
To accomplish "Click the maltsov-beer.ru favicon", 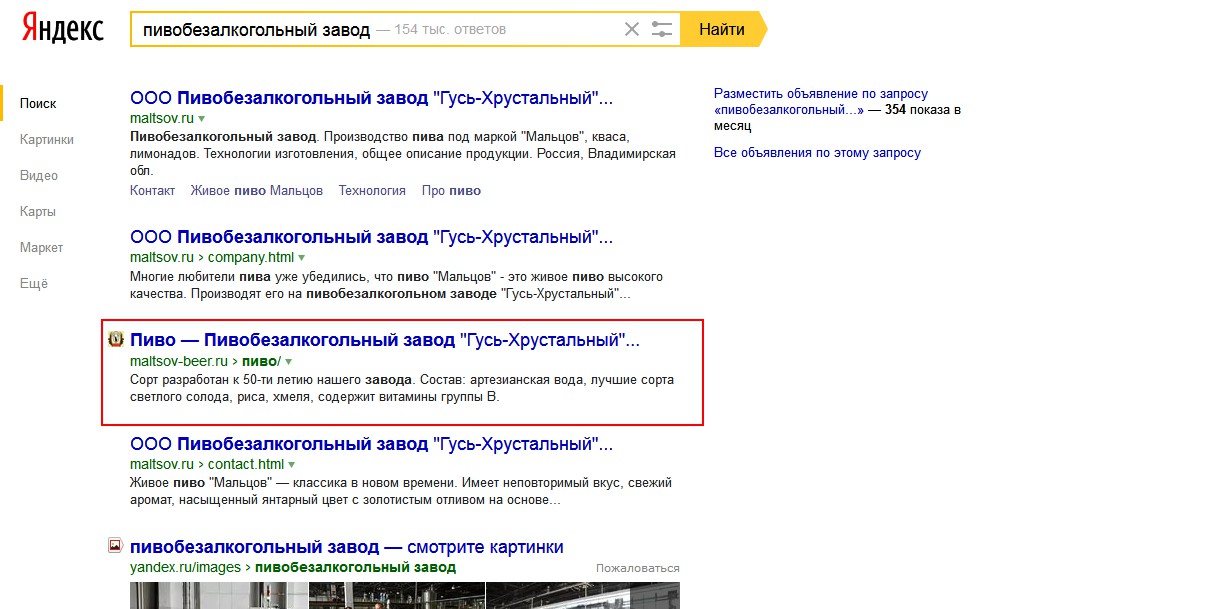I will (115, 339).
